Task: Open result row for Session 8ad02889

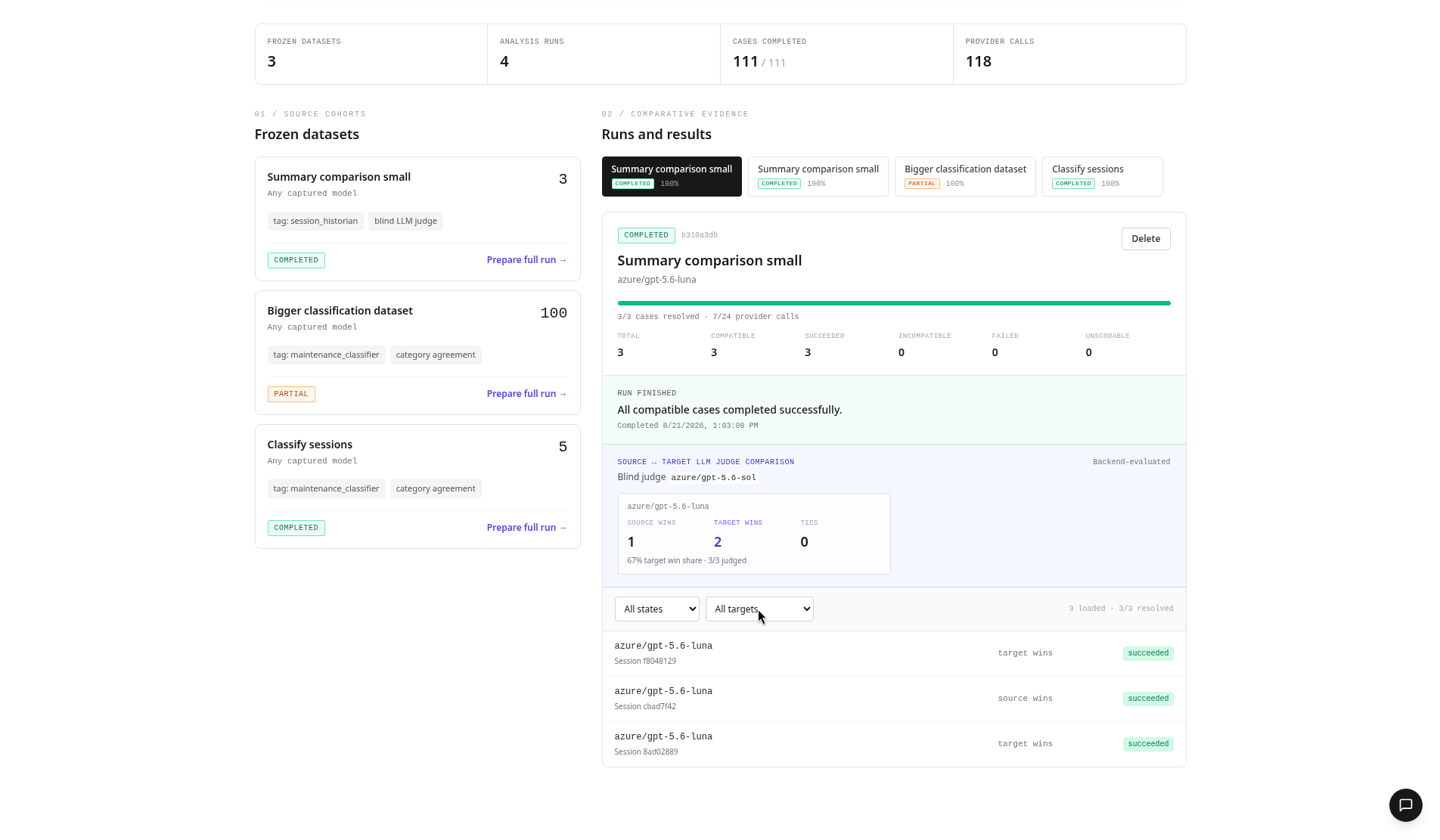Action: click(894, 744)
